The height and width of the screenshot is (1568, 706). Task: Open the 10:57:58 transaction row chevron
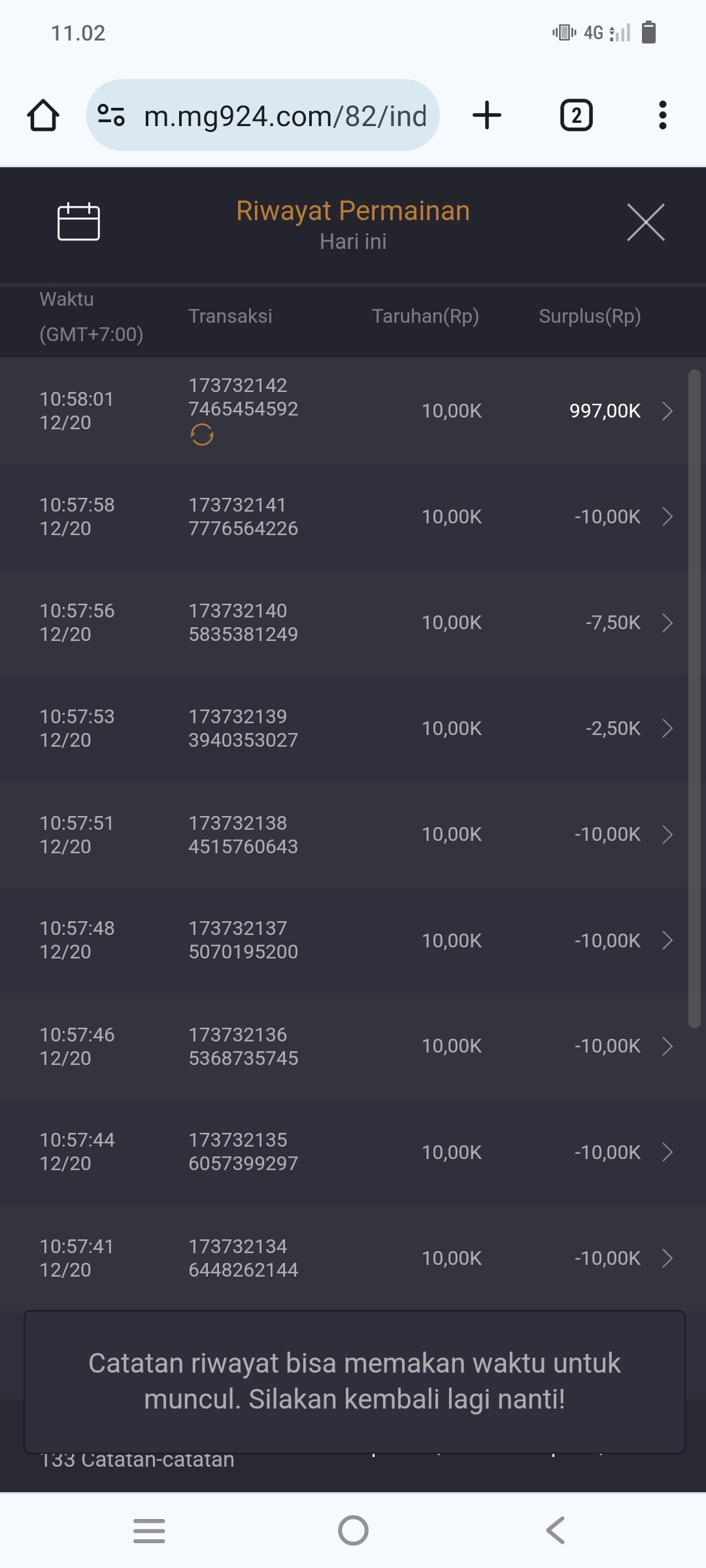[x=667, y=517]
